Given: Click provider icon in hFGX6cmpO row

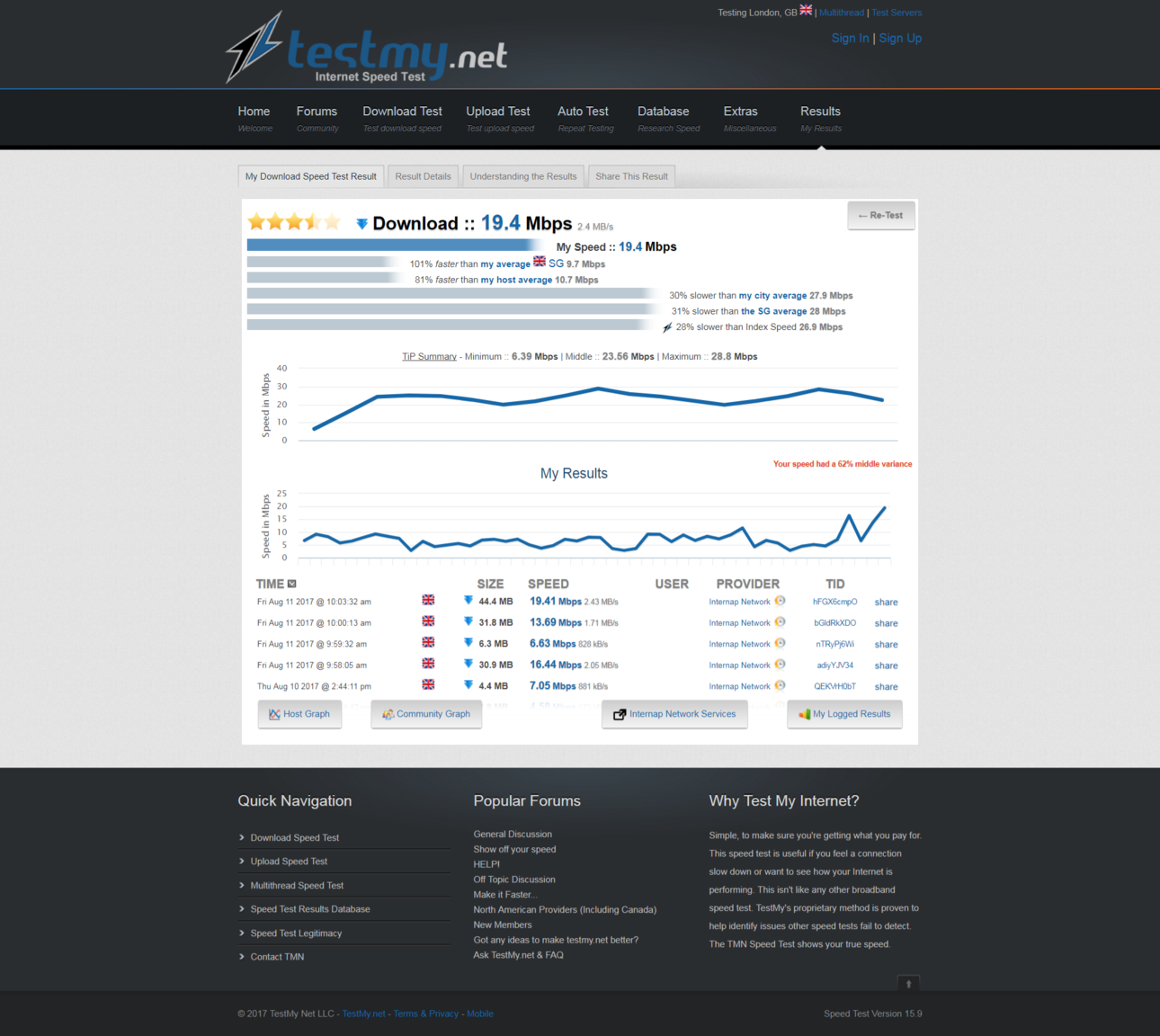Looking at the screenshot, I should (x=780, y=601).
